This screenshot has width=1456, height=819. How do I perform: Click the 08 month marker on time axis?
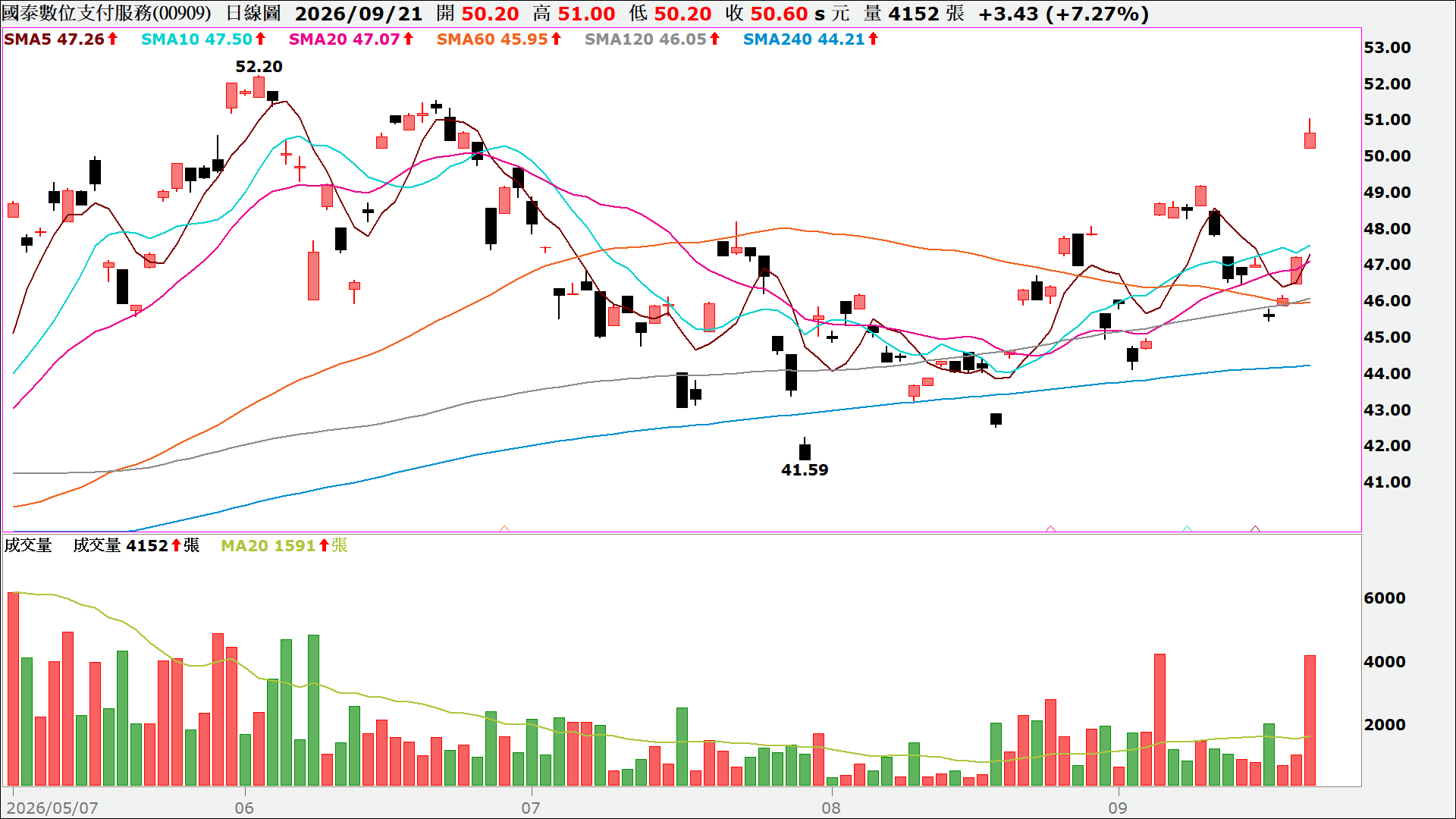[x=831, y=808]
